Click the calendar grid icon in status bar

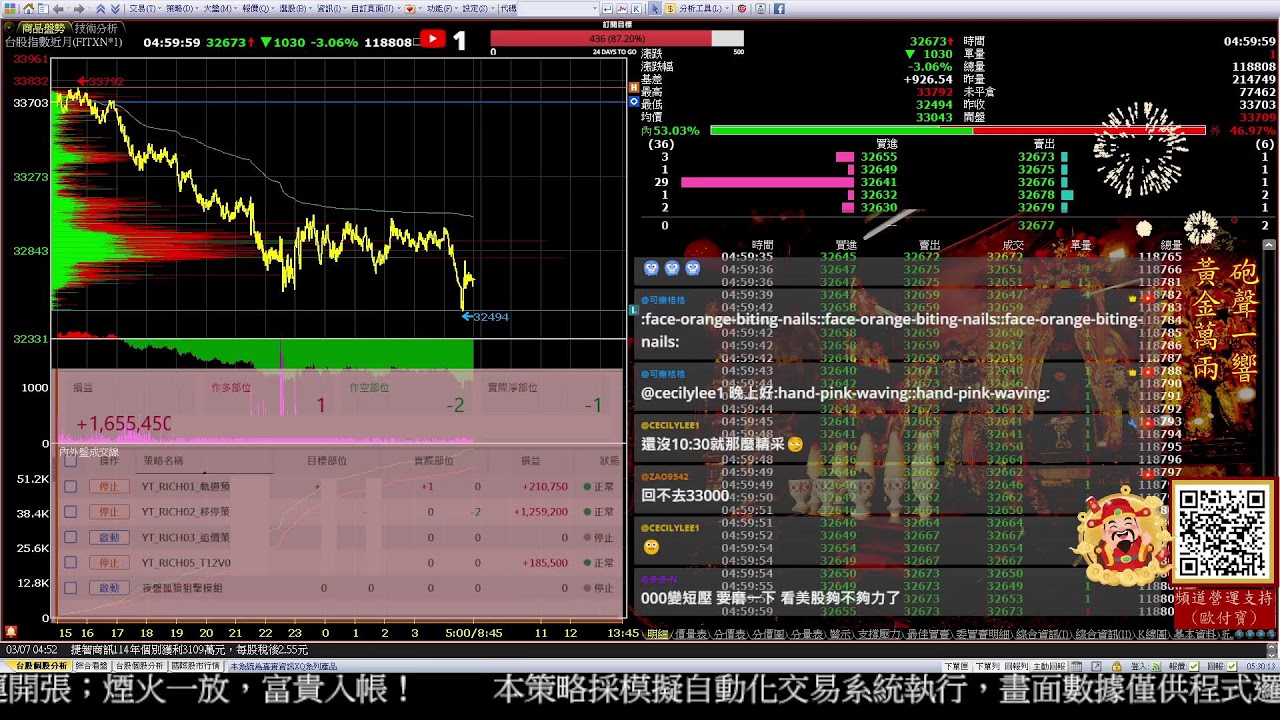pyautogui.click(x=1076, y=665)
